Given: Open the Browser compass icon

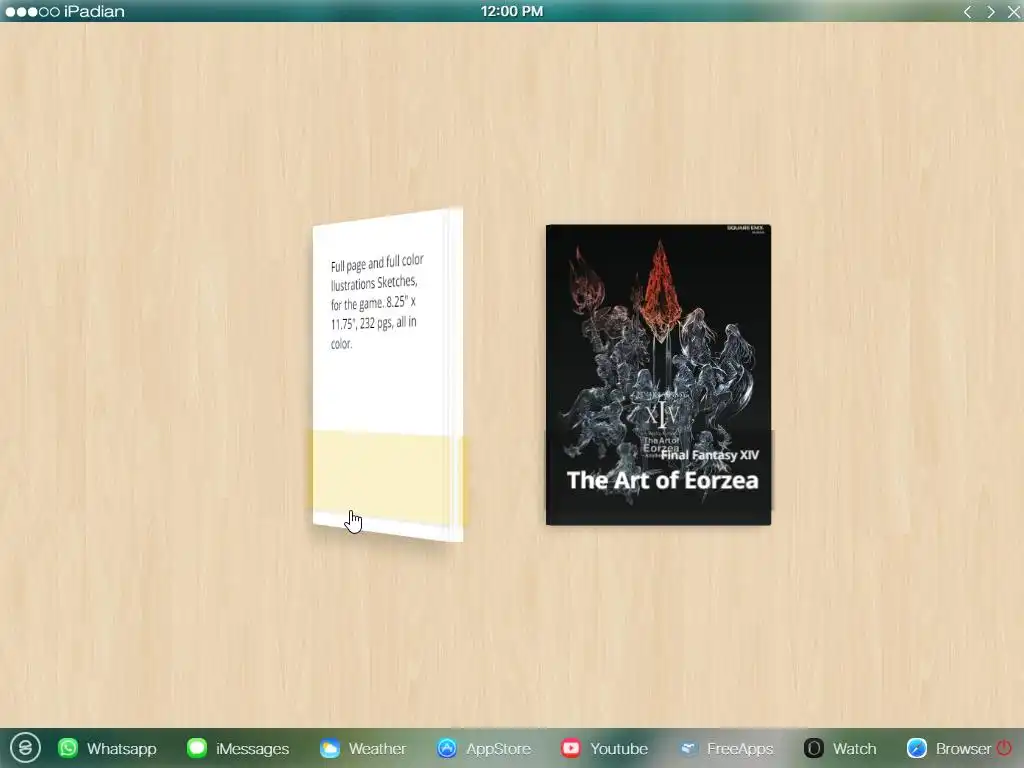Looking at the screenshot, I should pyautogui.click(x=917, y=748).
